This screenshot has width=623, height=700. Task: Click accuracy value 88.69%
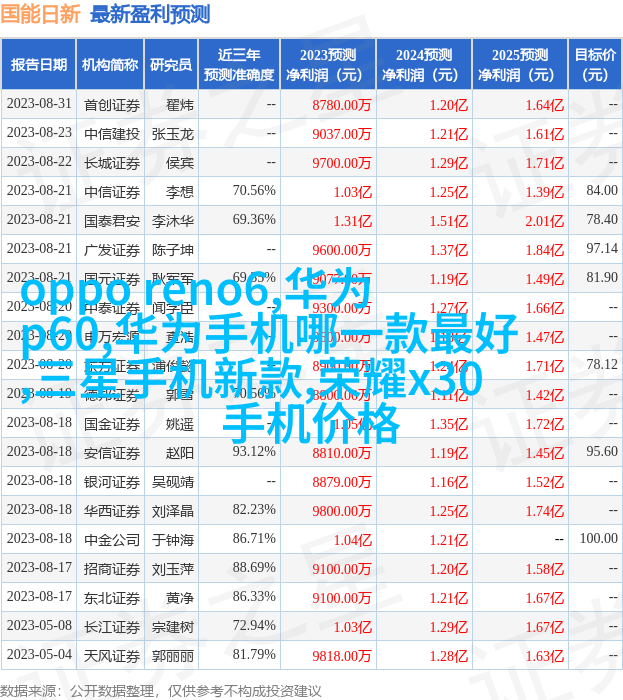click(254, 567)
